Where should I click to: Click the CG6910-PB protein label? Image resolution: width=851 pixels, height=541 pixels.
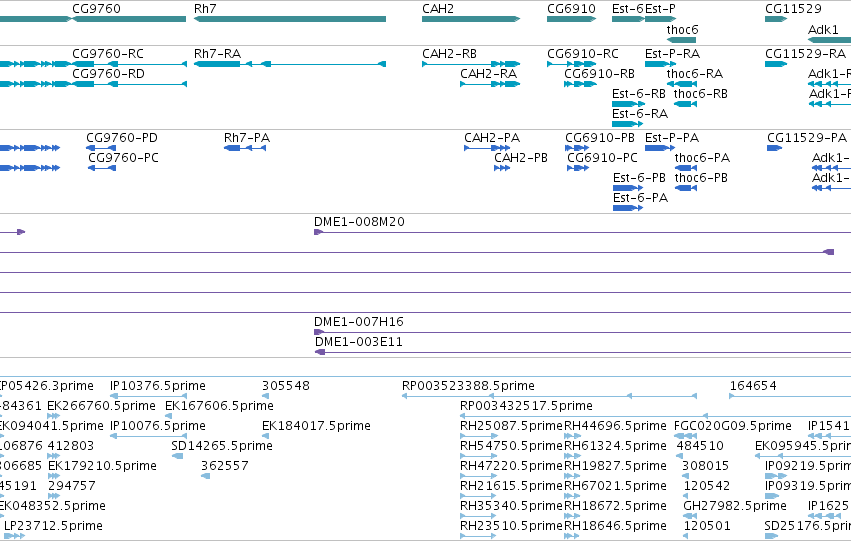tap(600, 138)
